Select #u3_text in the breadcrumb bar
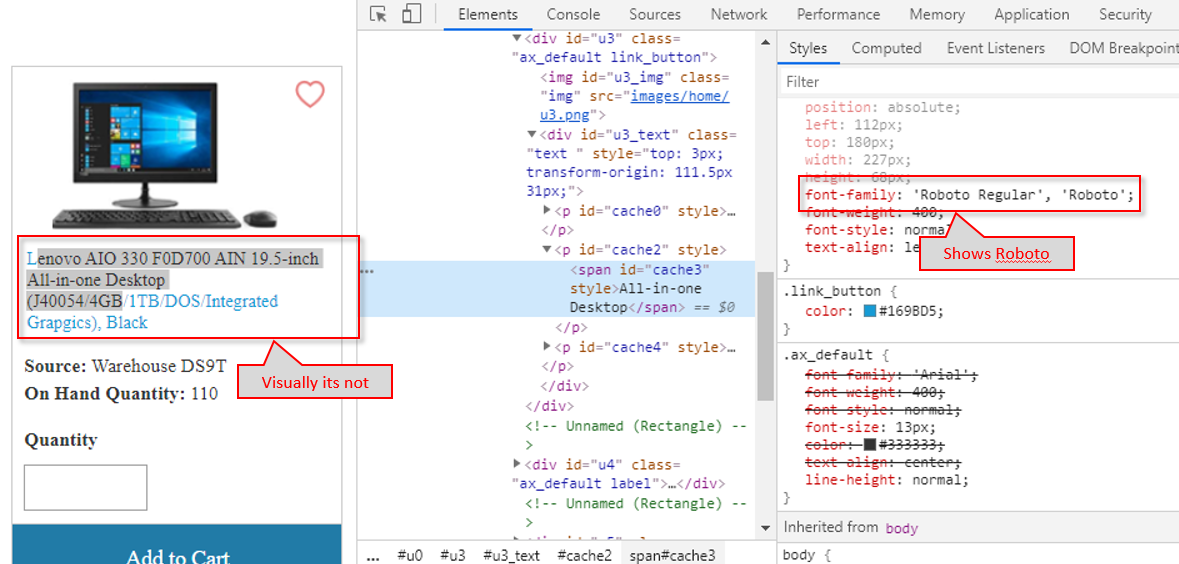 click(x=511, y=555)
